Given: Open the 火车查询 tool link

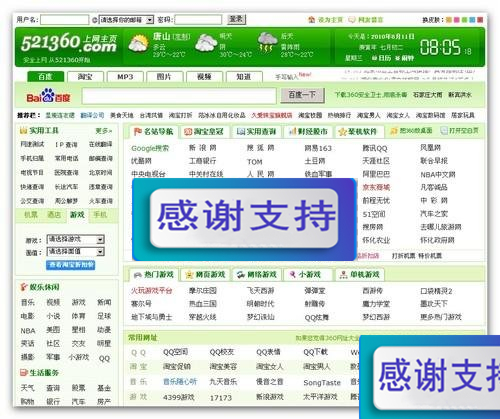Looking at the screenshot, I should tap(101, 201).
